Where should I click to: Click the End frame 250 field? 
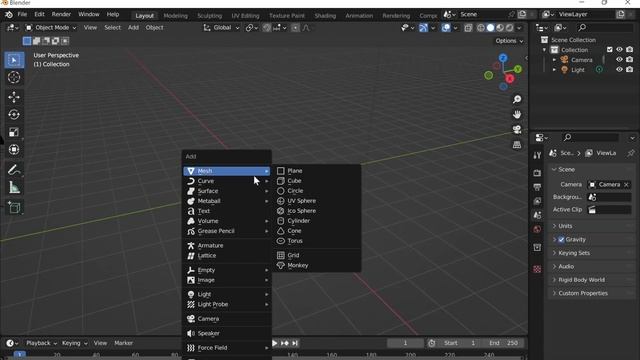504,343
